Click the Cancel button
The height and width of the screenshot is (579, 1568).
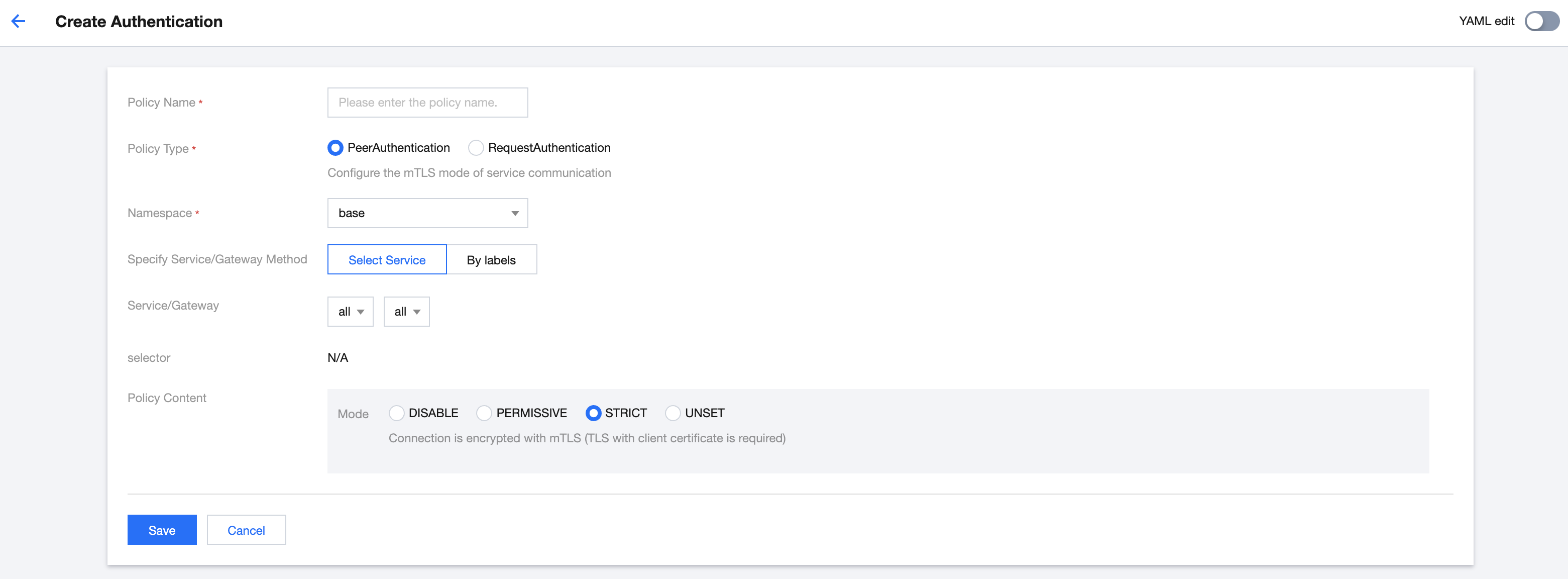click(x=246, y=530)
